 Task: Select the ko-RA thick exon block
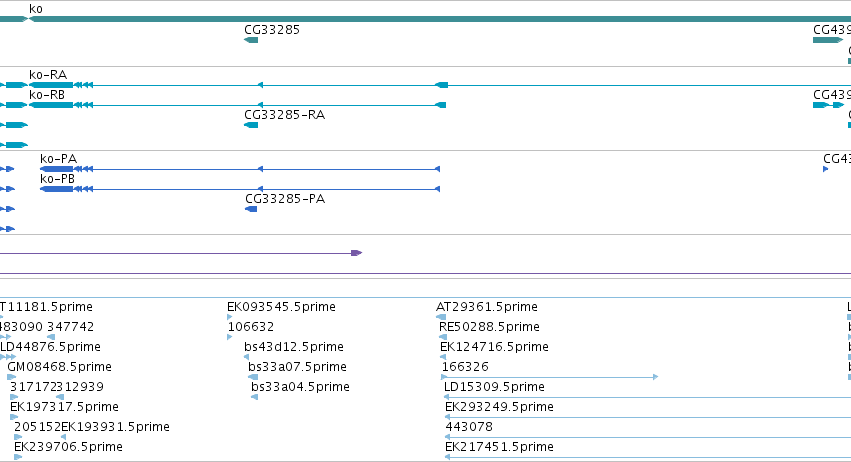[x=51, y=85]
